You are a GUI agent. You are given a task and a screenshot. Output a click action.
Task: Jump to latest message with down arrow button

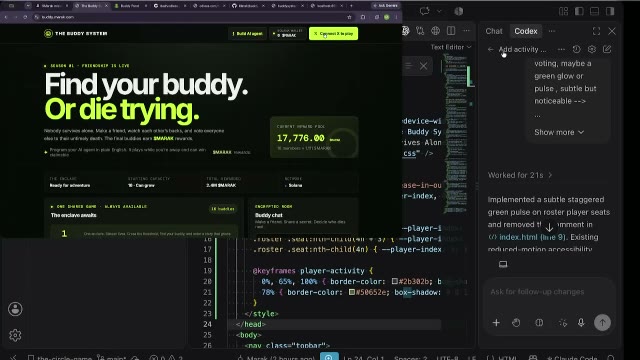[x=549, y=228]
